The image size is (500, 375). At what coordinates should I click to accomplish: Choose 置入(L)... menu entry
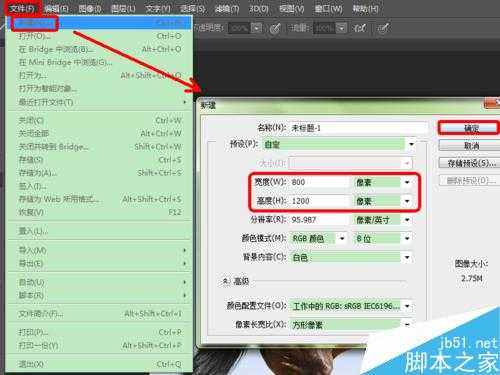click(99, 231)
